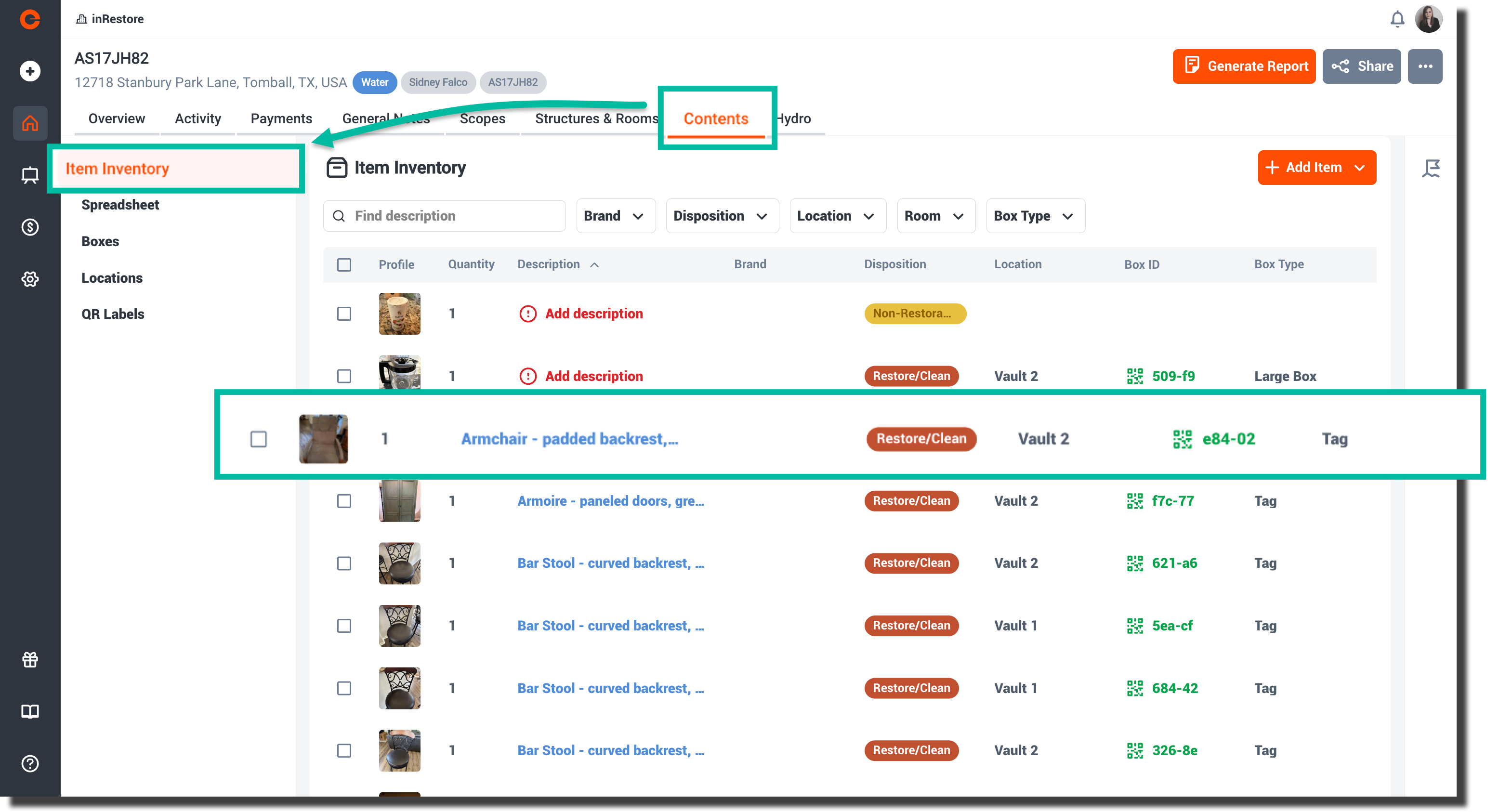1499x812 pixels.
Task: Open the flag panel icon at right
Action: [x=1430, y=168]
